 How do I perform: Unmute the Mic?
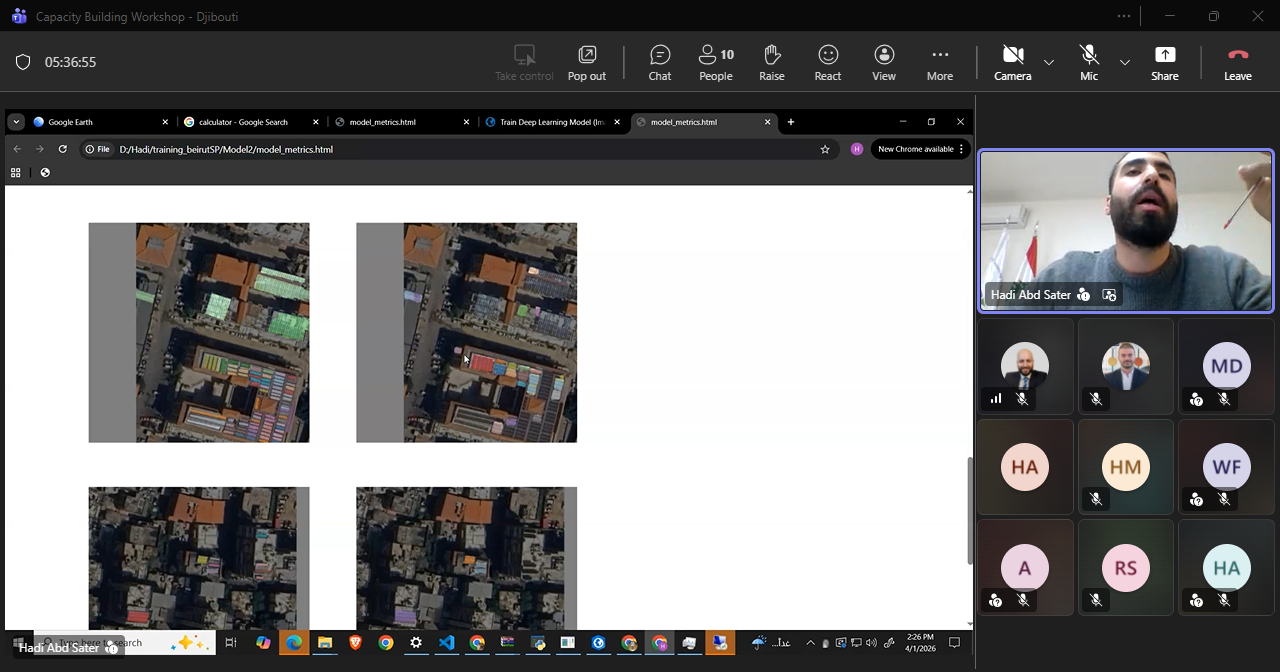pyautogui.click(x=1089, y=62)
